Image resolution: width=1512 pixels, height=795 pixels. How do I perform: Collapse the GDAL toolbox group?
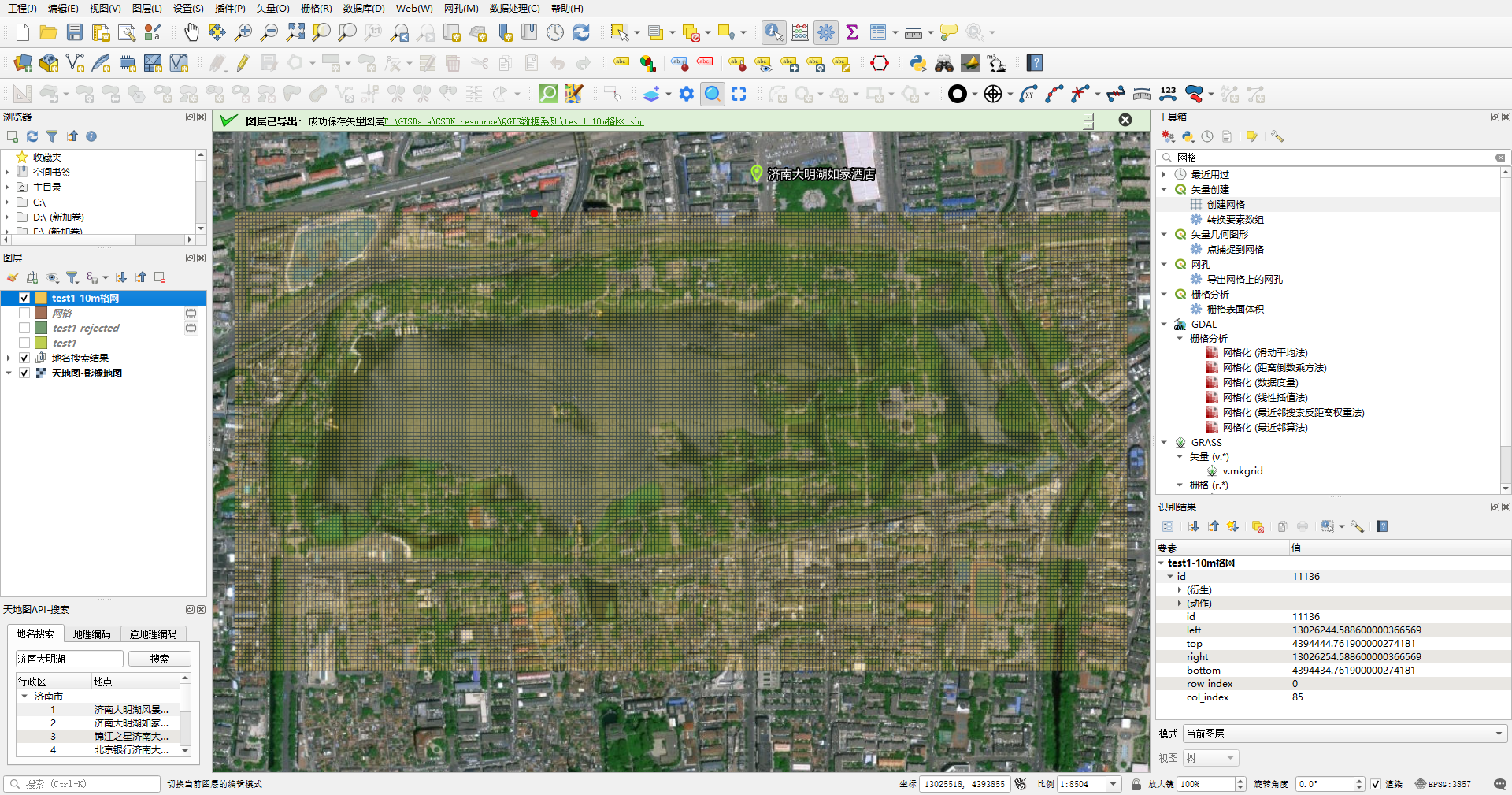pyautogui.click(x=1164, y=324)
